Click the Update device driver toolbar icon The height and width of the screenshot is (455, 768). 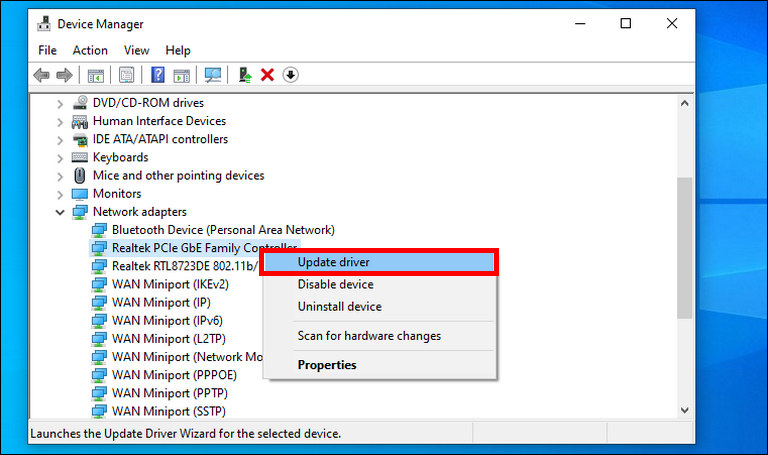tap(245, 75)
